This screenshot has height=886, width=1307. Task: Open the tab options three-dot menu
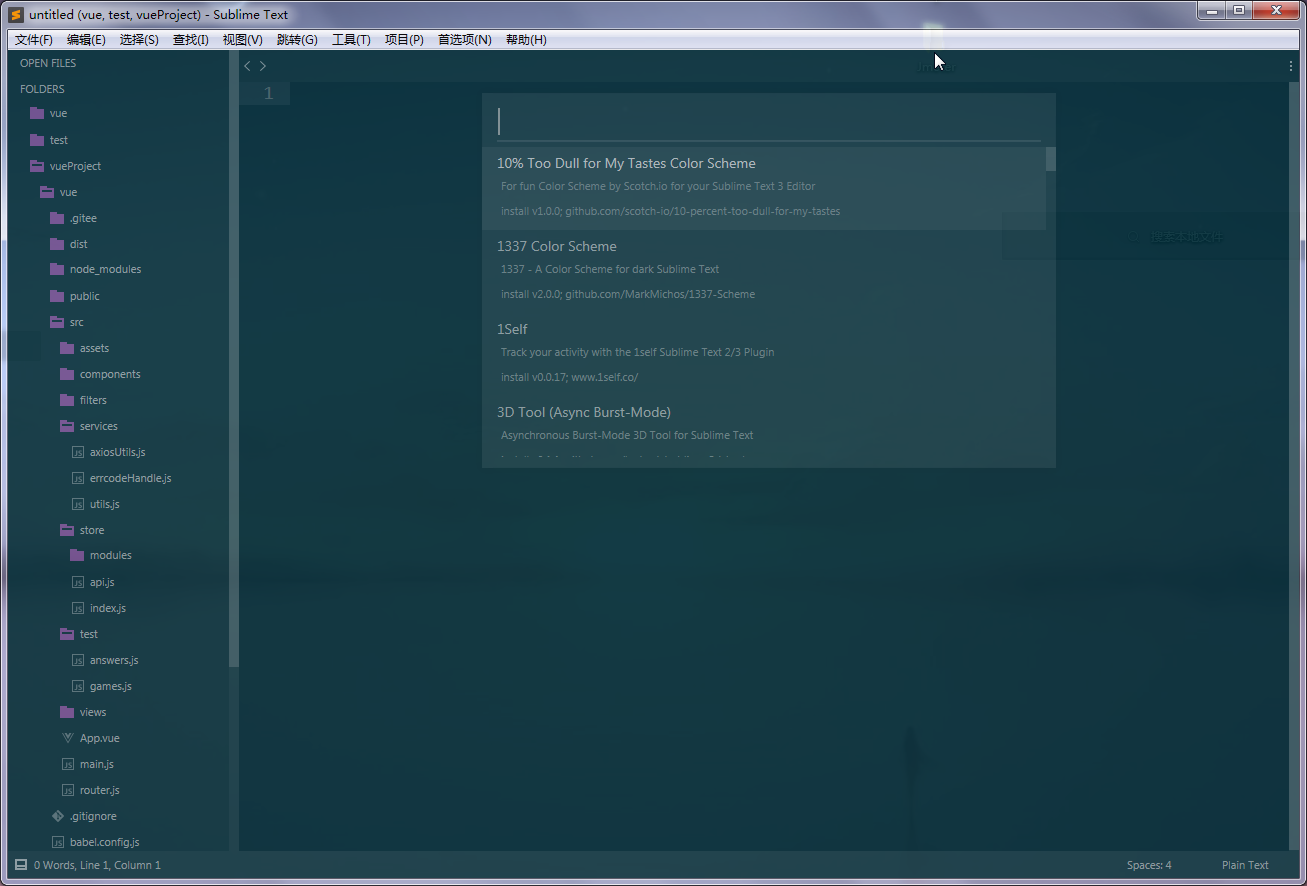tap(1291, 66)
